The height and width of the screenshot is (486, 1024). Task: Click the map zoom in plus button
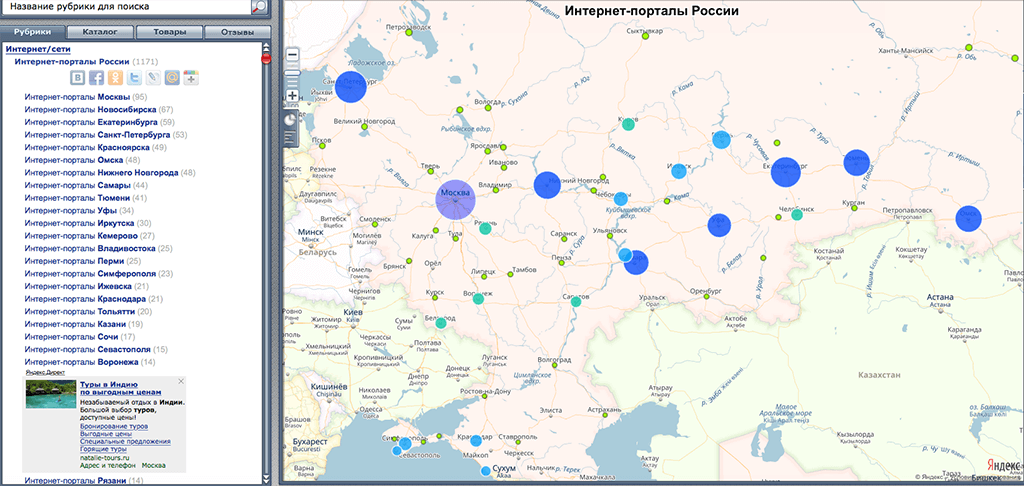click(293, 97)
